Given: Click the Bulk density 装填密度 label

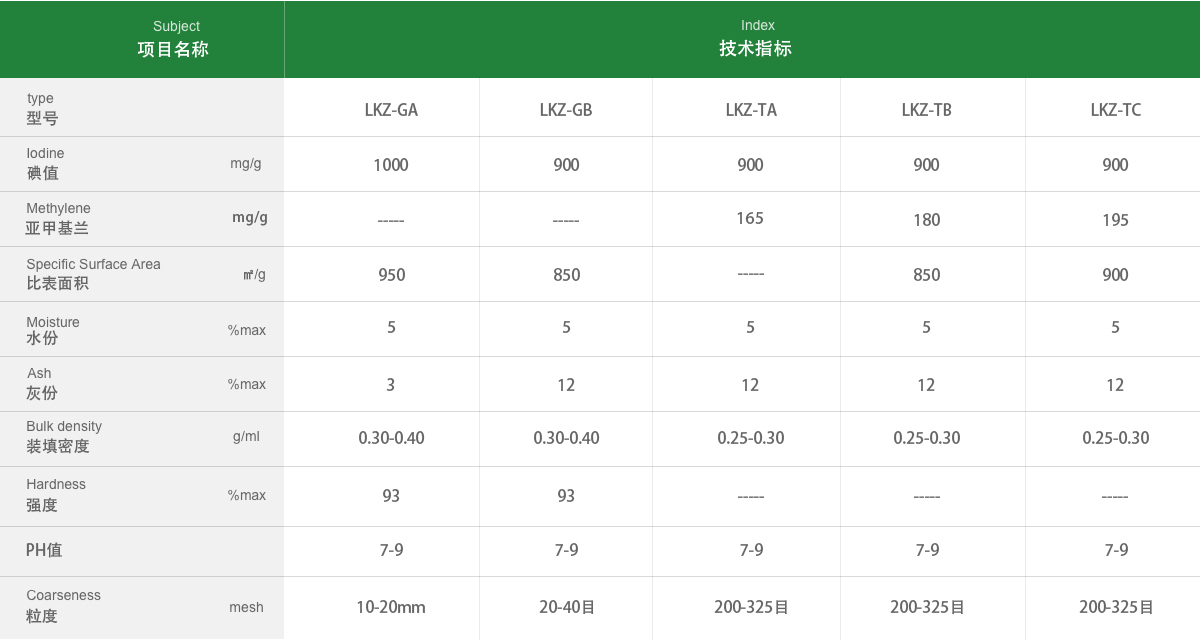Looking at the screenshot, I should pos(64,437).
